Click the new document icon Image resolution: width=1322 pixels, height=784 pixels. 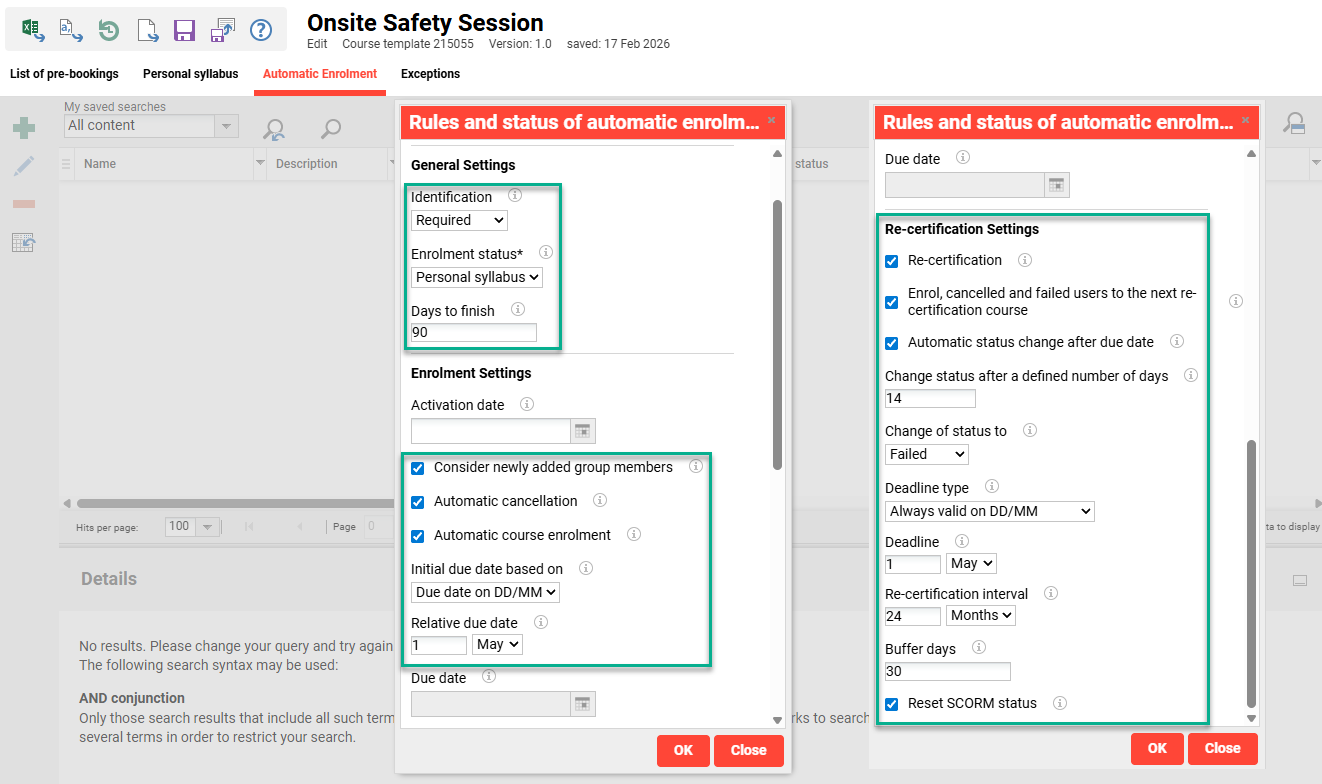[148, 30]
